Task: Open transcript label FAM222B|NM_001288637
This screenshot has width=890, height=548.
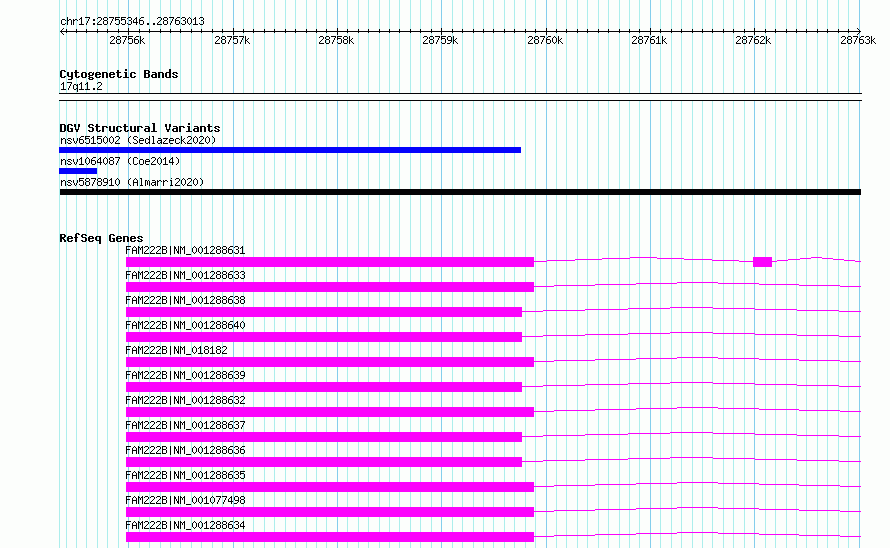Action: (x=185, y=425)
